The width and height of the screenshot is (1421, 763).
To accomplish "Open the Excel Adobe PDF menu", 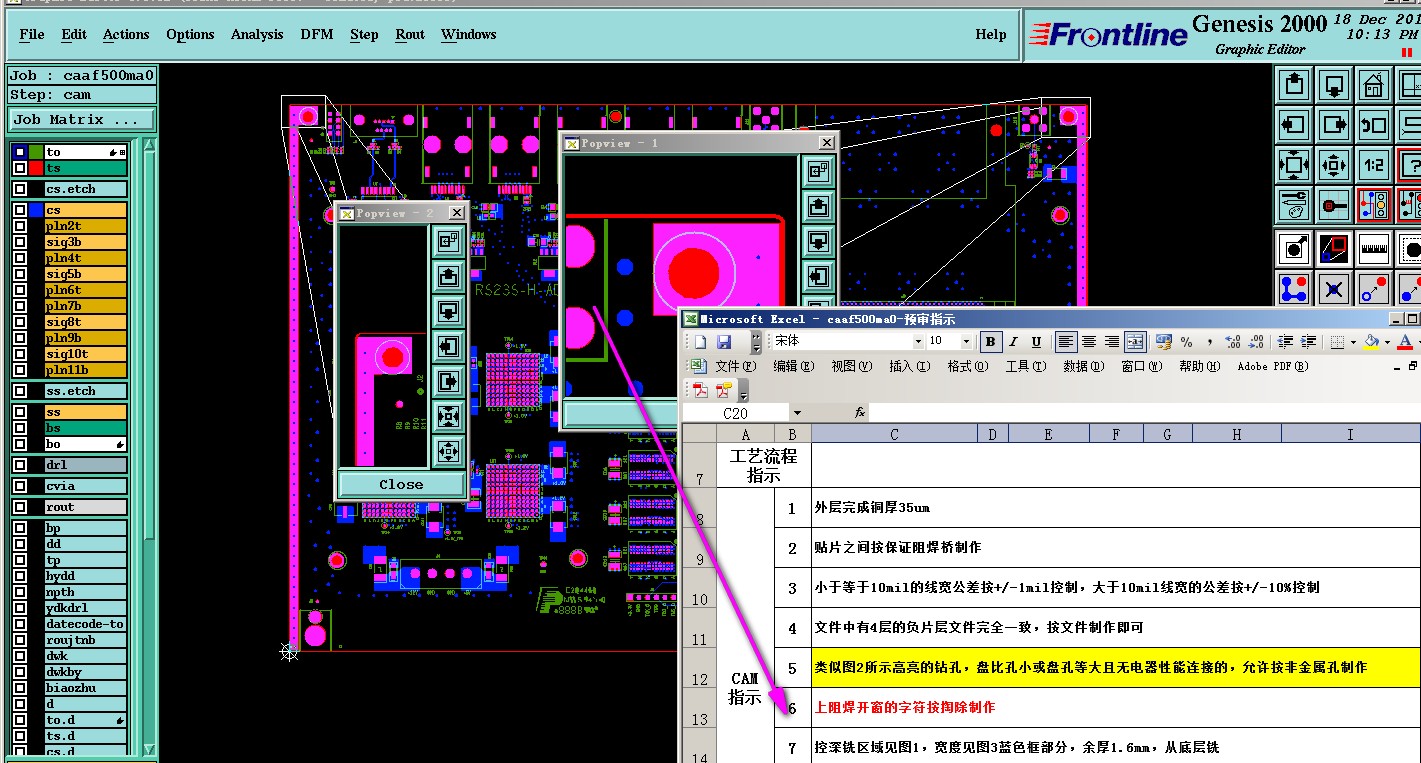I will (1273, 366).
